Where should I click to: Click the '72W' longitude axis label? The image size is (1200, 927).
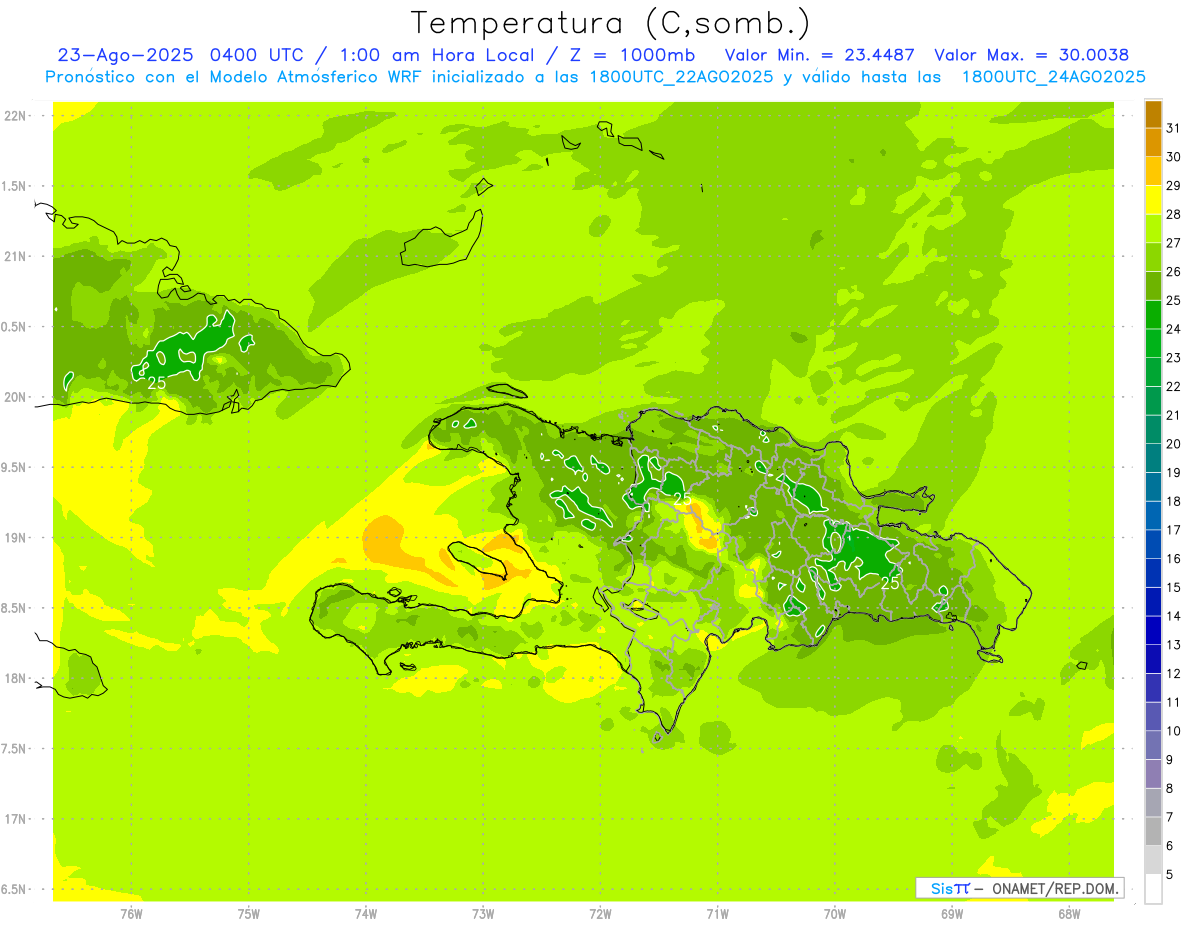pyautogui.click(x=600, y=913)
